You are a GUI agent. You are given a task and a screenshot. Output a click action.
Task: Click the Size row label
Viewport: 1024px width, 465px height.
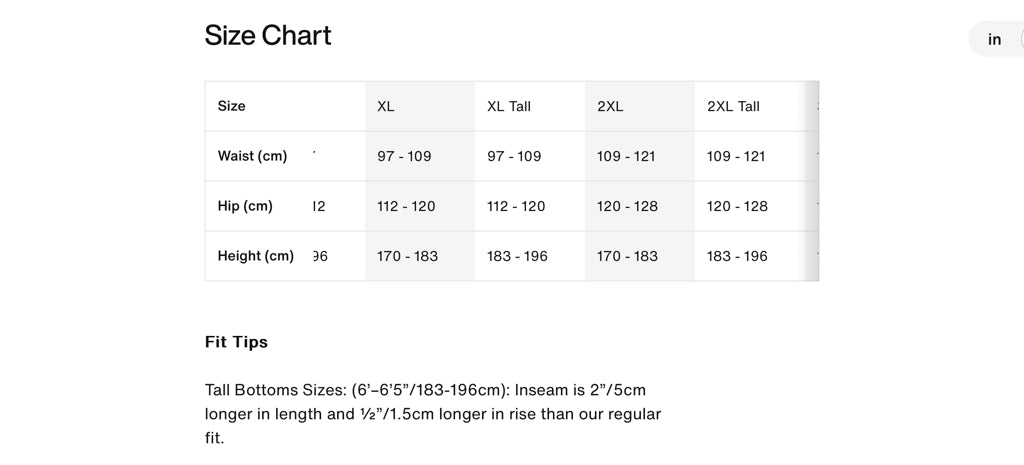232,106
